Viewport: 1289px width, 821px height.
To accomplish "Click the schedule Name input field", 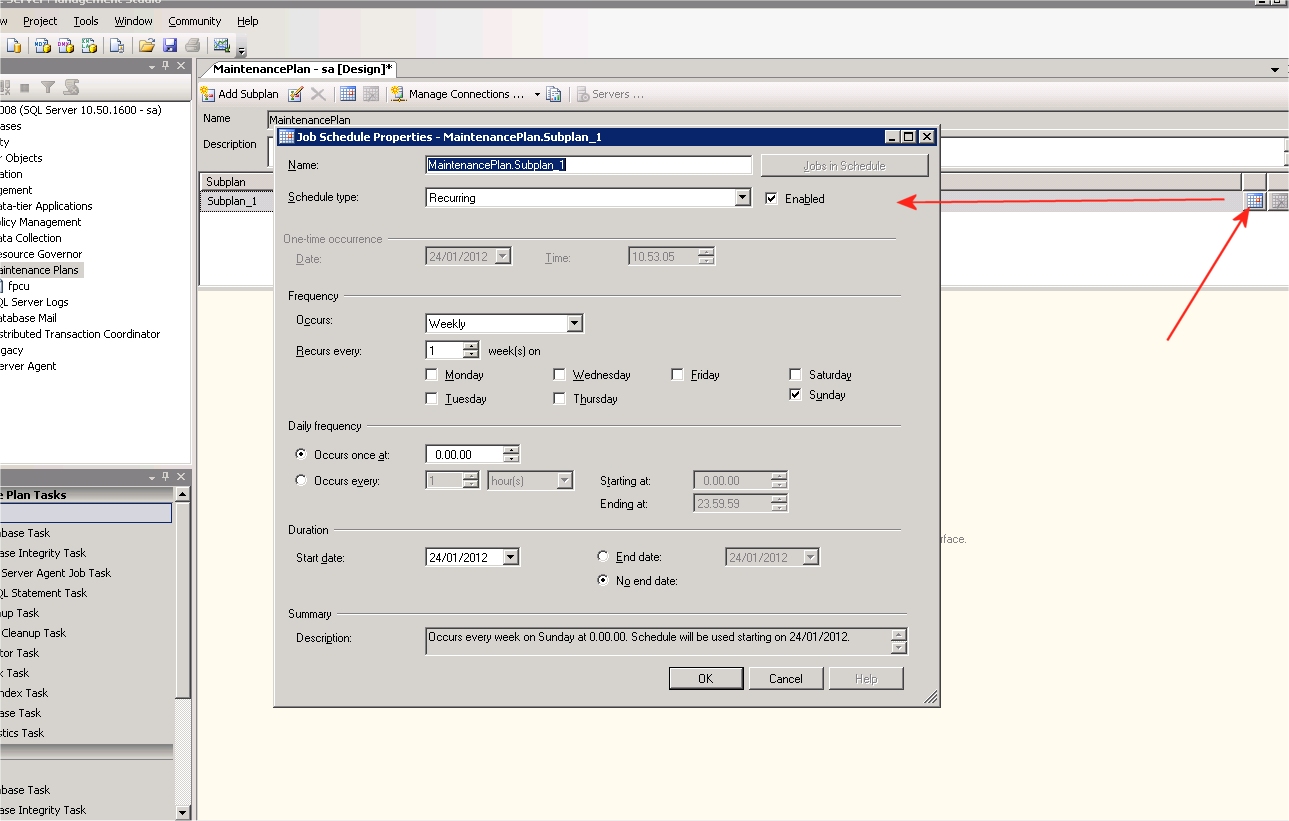I will tap(589, 165).
